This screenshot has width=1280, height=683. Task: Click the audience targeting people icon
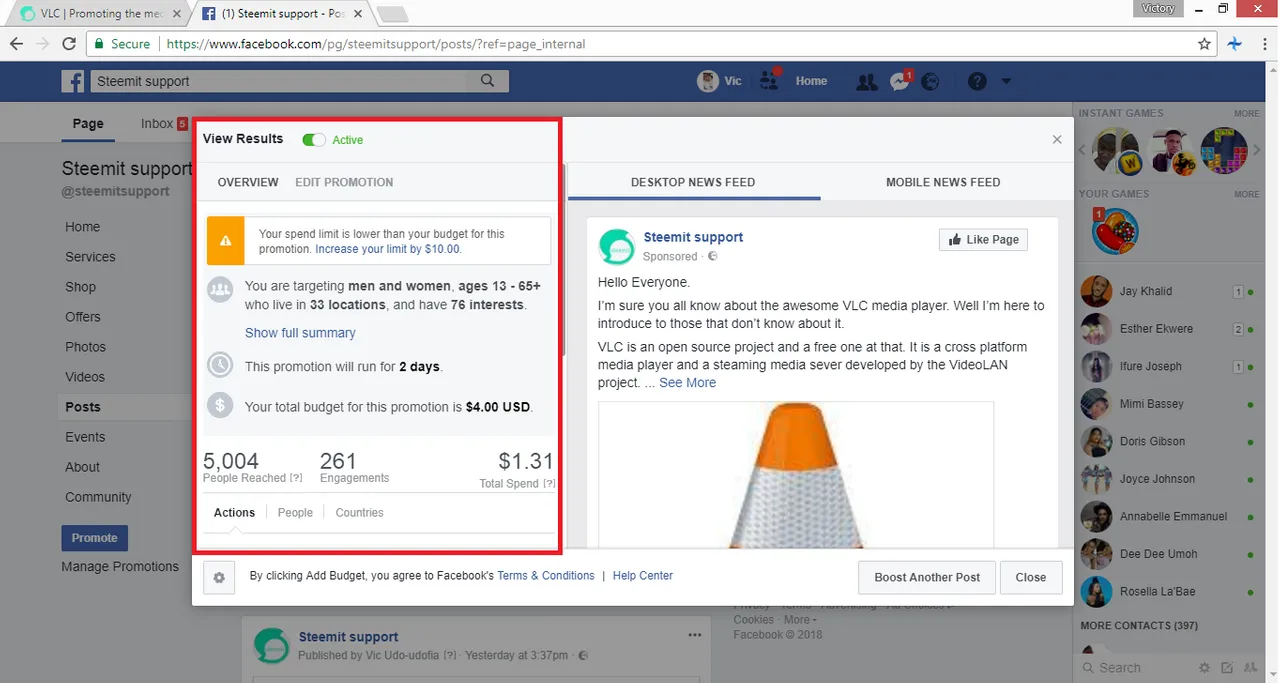[219, 290]
